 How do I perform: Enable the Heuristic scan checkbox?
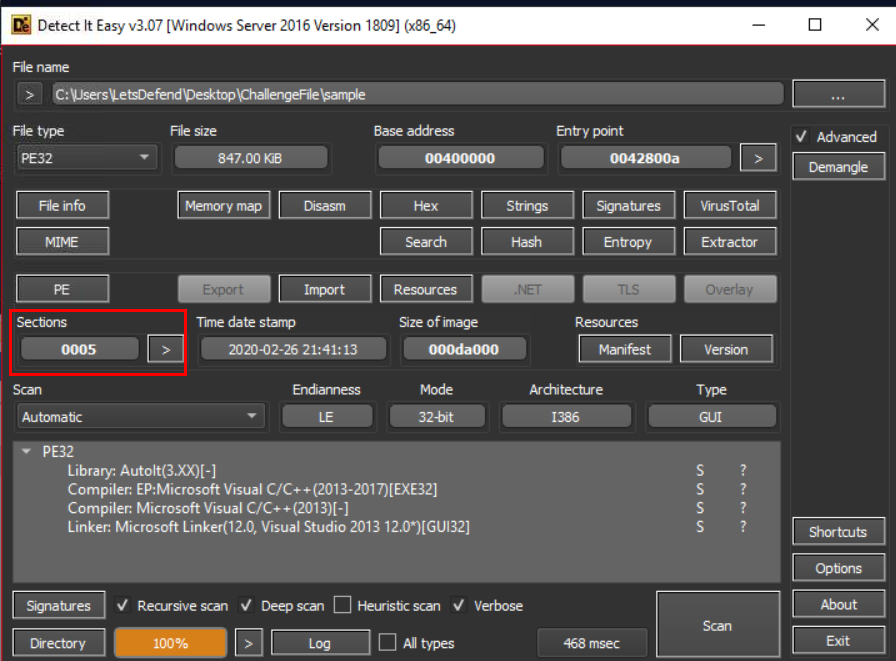[x=342, y=605]
